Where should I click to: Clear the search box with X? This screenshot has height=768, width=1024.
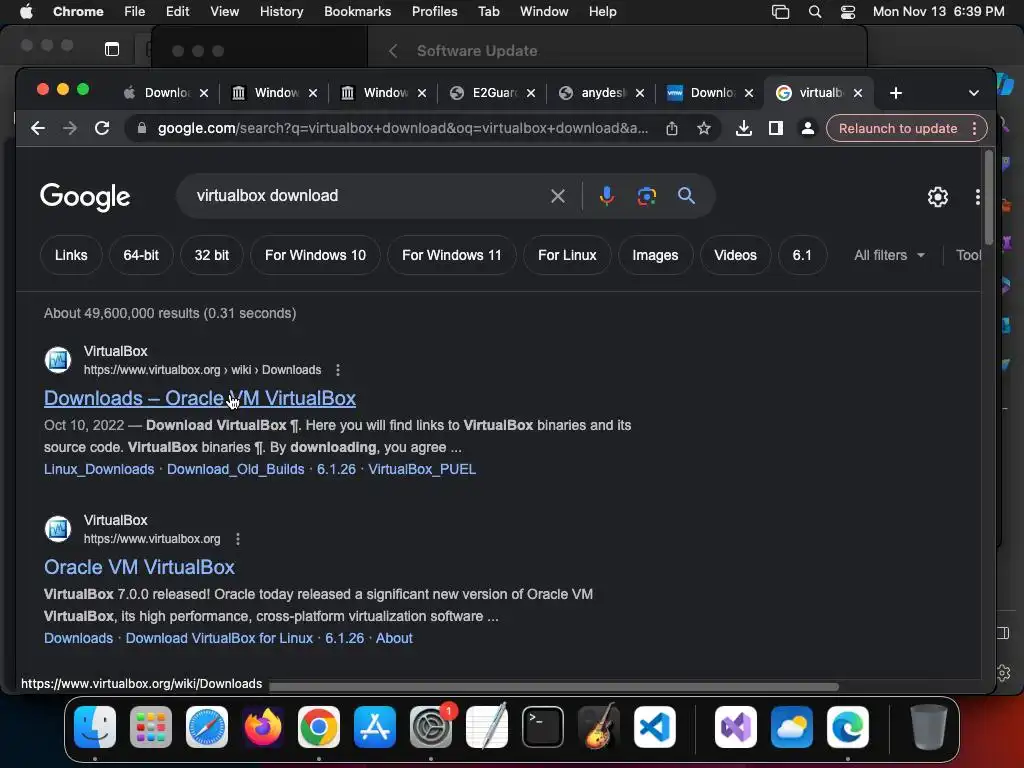[557, 196]
